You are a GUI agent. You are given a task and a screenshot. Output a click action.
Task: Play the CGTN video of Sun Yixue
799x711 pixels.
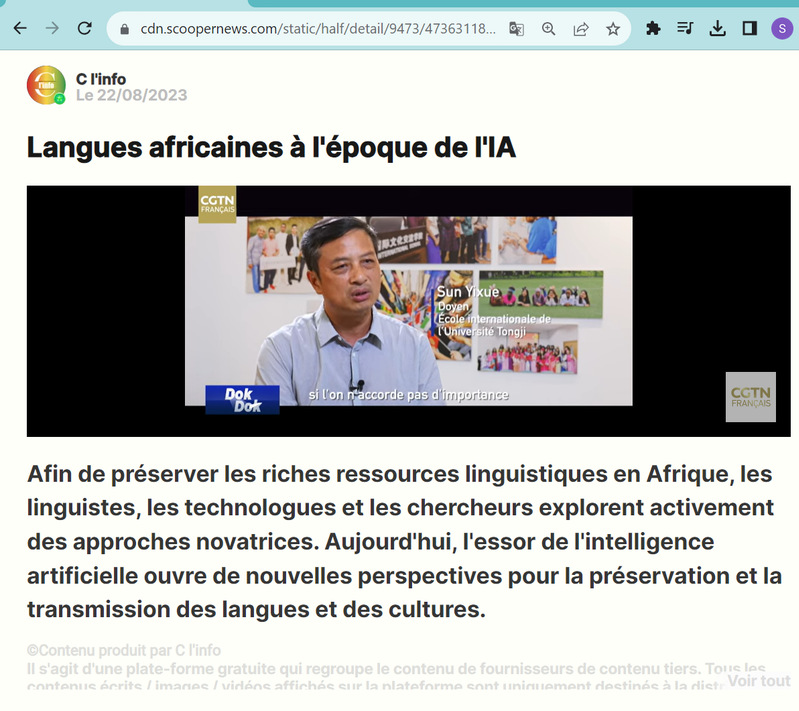[x=409, y=311]
